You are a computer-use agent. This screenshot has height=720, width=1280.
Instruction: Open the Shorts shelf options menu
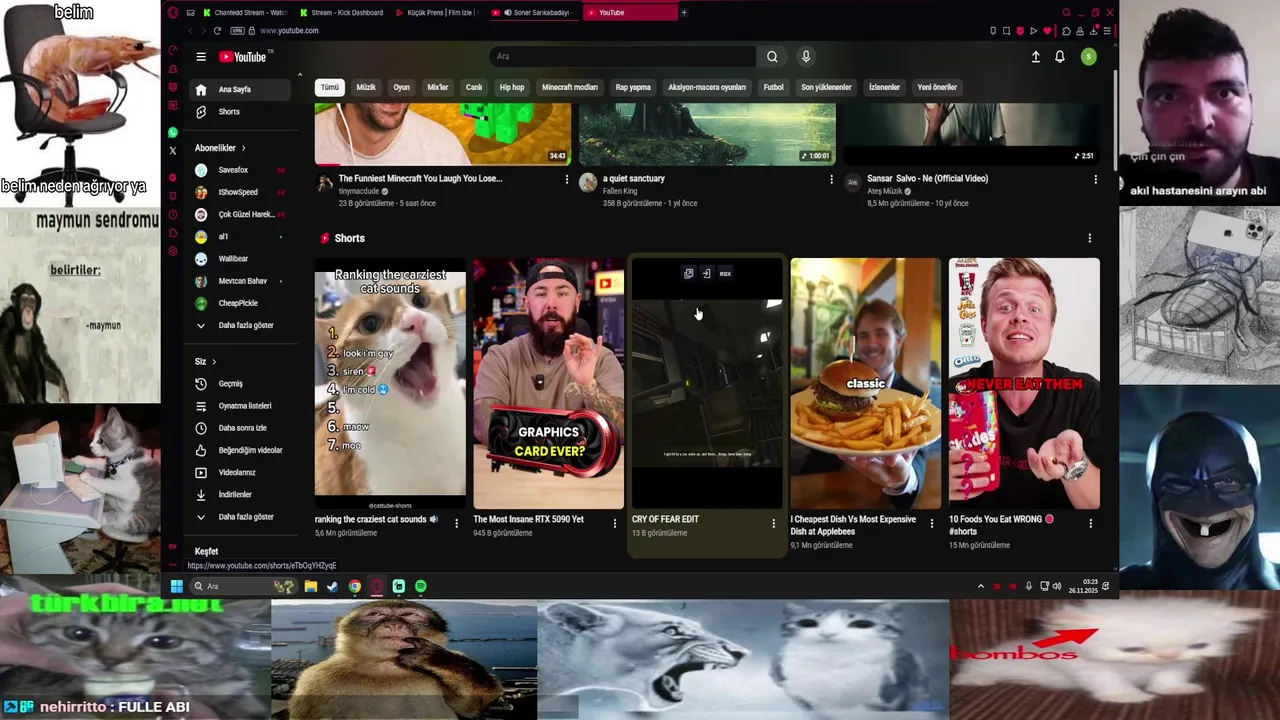(1090, 238)
